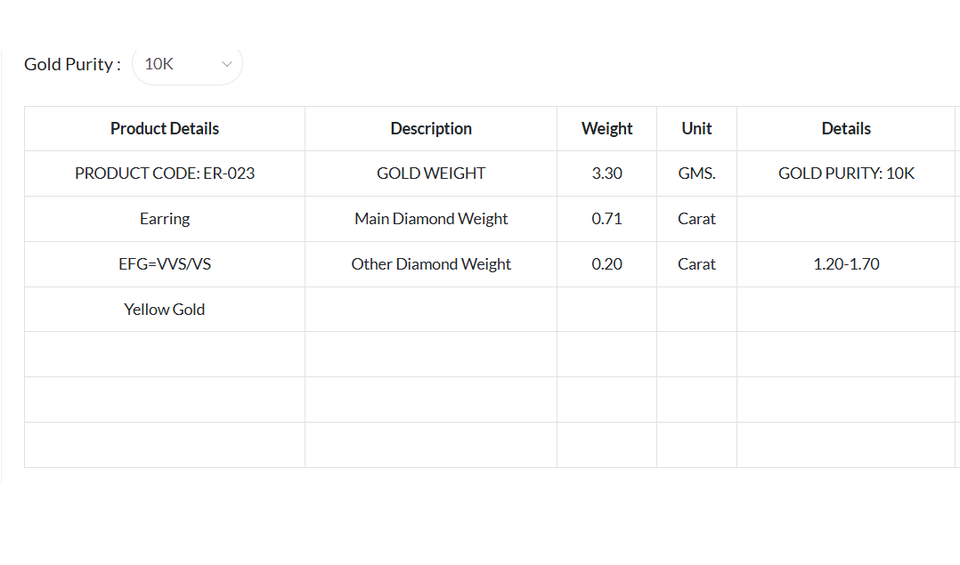The height and width of the screenshot is (565, 960).
Task: Select the GMS. unit cell
Action: (x=697, y=173)
